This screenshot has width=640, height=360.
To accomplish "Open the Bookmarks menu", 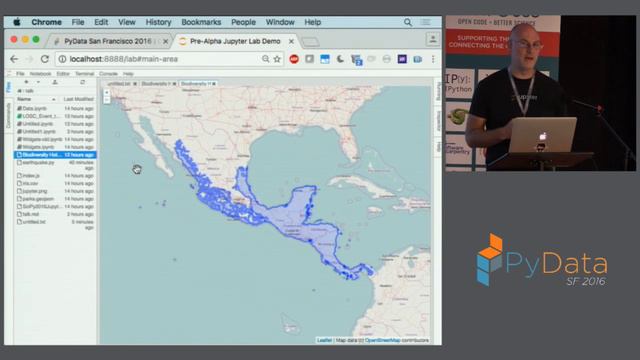I will tap(201, 22).
